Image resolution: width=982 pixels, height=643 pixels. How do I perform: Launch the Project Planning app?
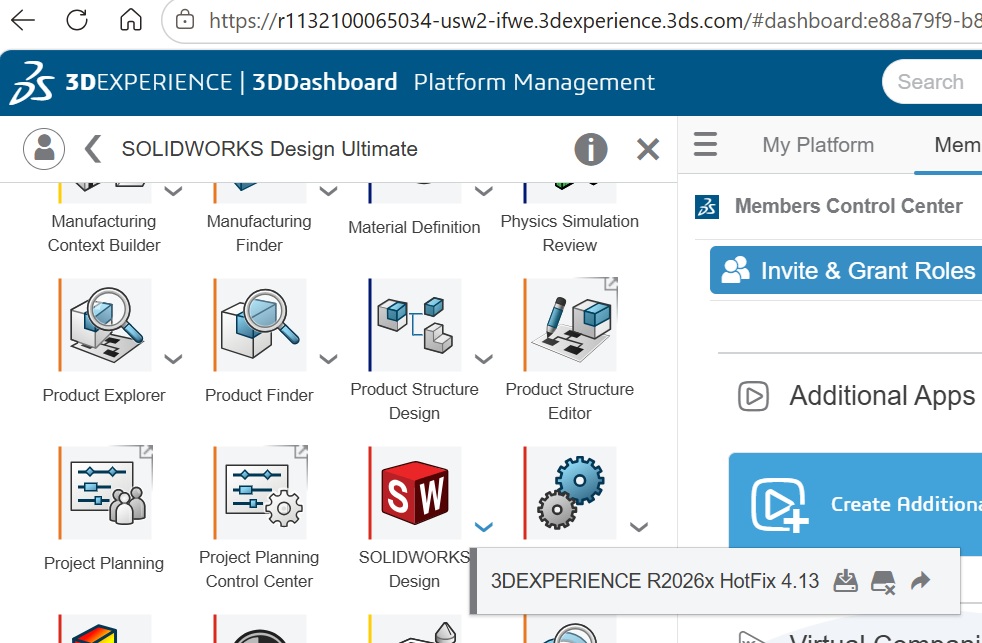pos(105,493)
